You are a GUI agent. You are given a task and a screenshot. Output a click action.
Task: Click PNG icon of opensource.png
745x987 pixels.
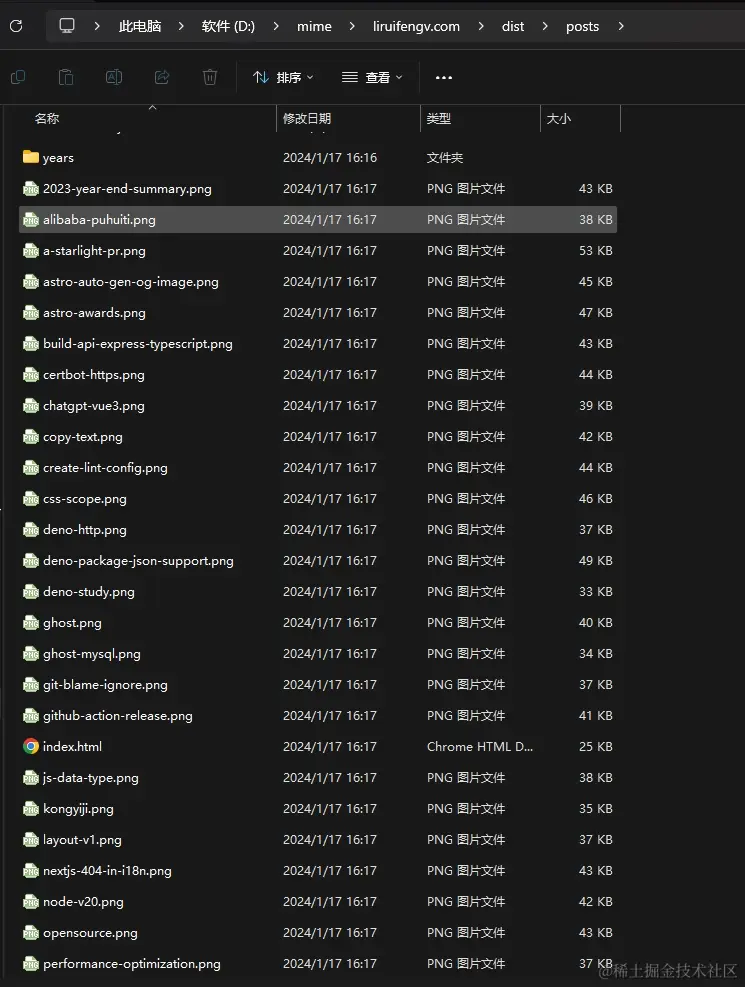pyautogui.click(x=31, y=933)
